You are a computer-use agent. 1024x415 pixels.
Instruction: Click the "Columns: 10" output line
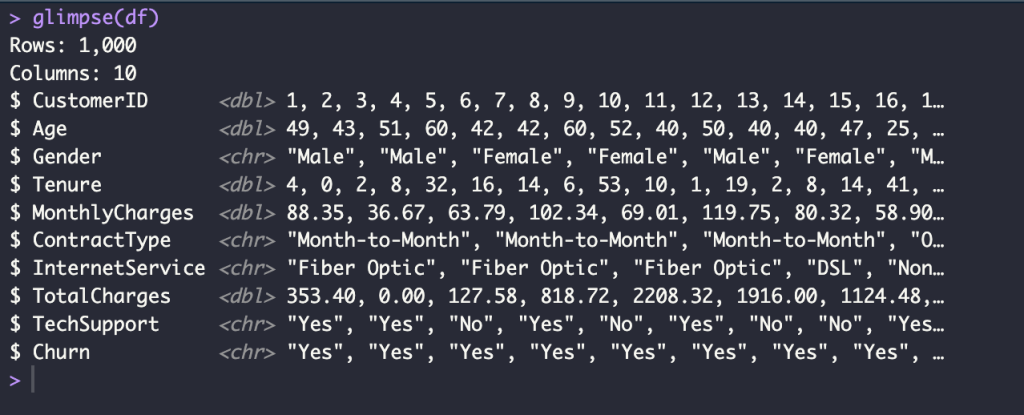tap(72, 73)
